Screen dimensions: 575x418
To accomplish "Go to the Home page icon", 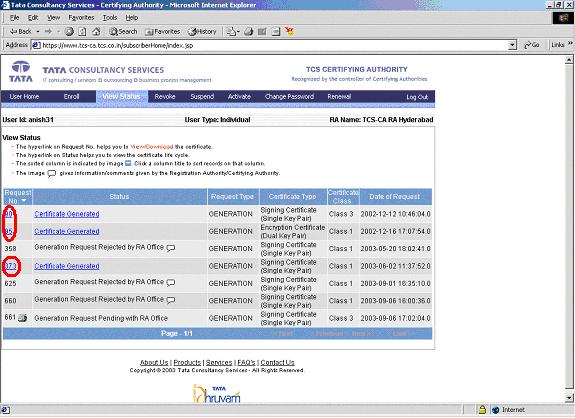I will tap(96, 32).
